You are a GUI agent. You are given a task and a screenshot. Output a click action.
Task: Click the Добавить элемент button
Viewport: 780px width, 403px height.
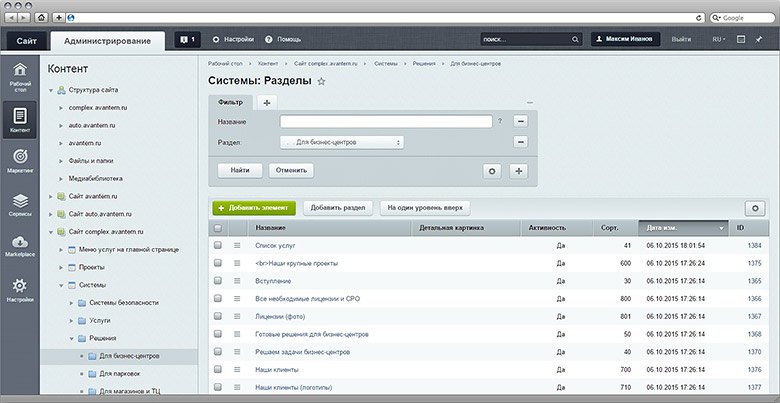click(x=253, y=207)
